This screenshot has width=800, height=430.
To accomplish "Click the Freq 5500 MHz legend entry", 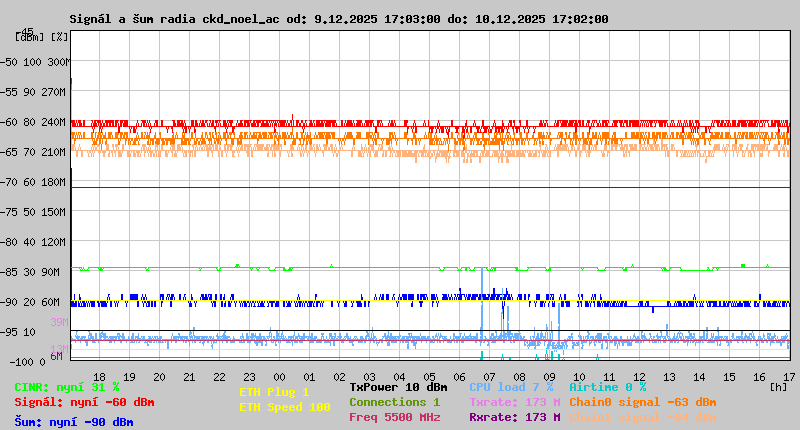I will pos(394,417).
